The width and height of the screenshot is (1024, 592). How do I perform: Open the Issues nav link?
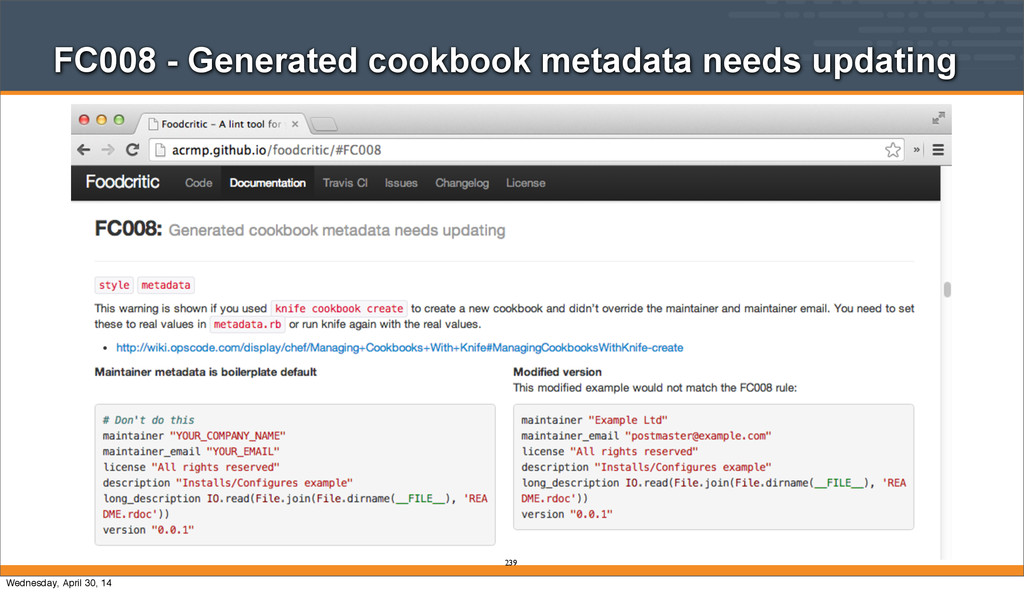(401, 183)
